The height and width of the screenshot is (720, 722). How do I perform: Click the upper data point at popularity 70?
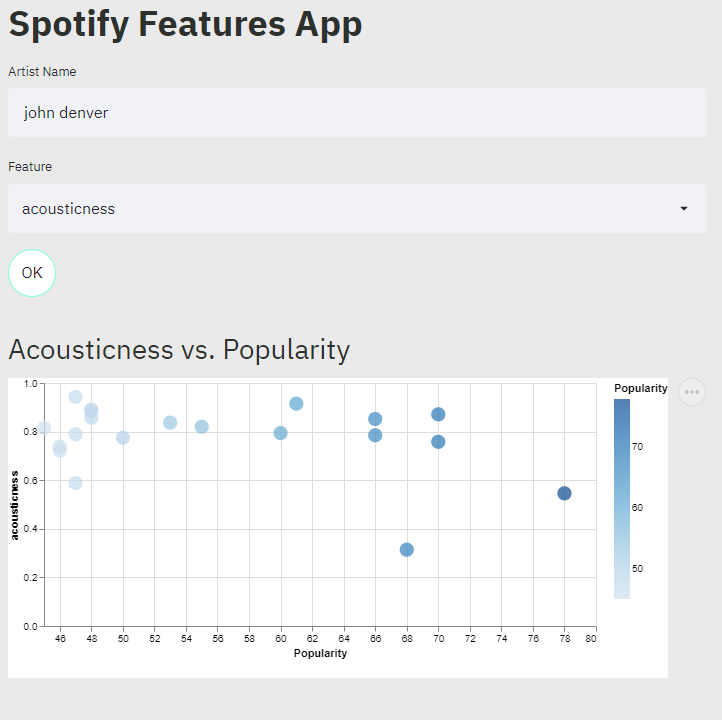pos(438,414)
